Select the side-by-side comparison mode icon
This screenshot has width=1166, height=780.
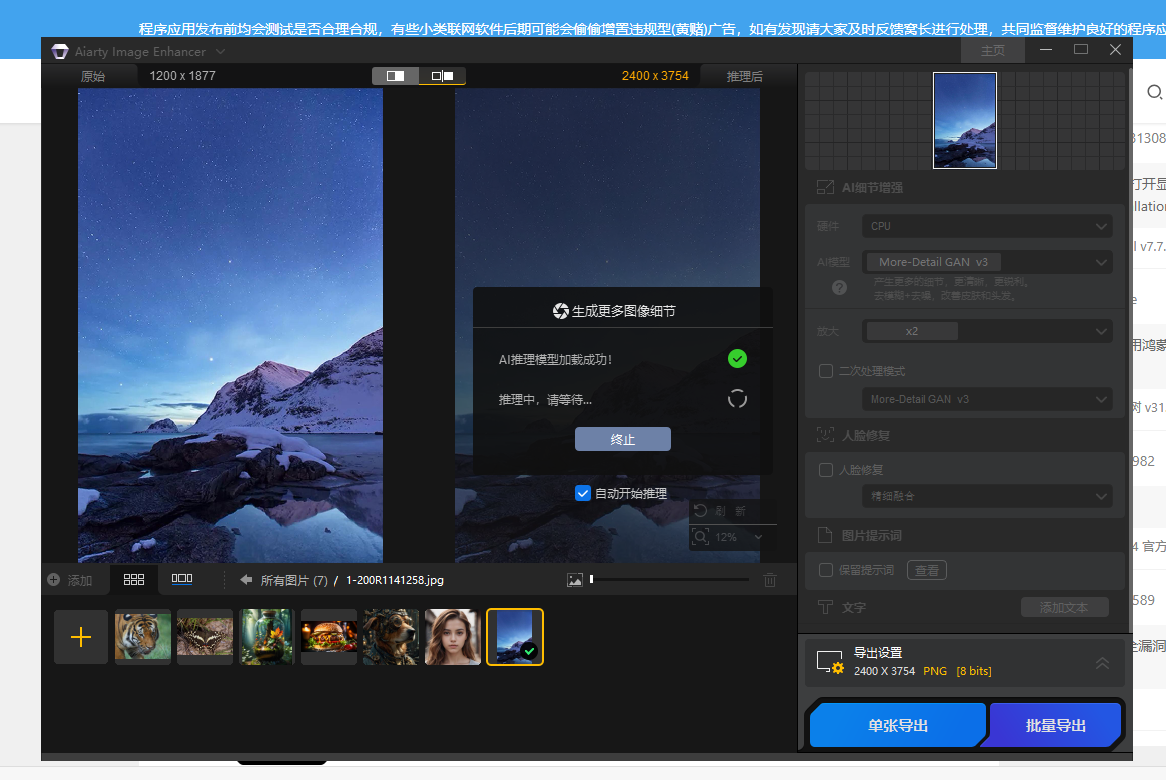click(x=442, y=76)
